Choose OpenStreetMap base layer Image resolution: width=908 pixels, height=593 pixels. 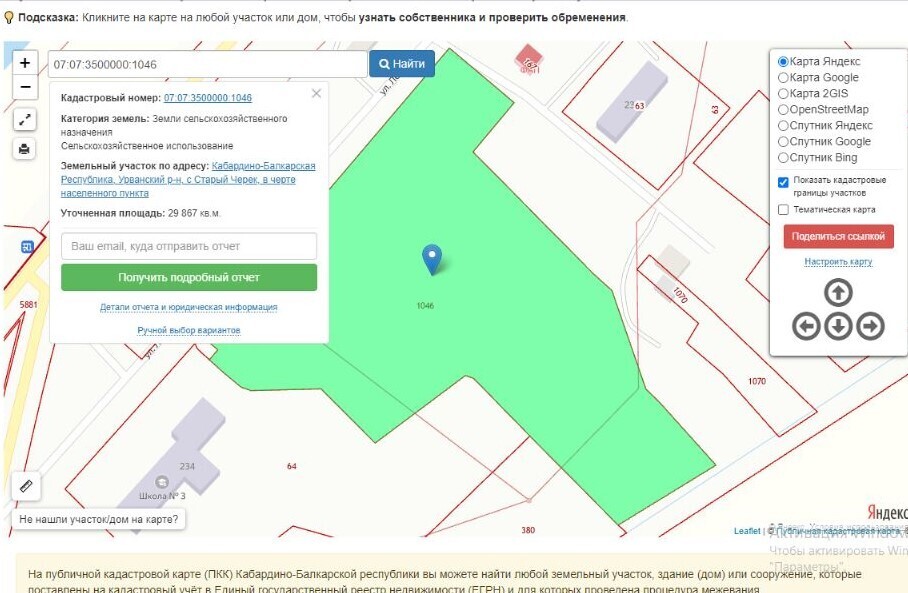783,110
